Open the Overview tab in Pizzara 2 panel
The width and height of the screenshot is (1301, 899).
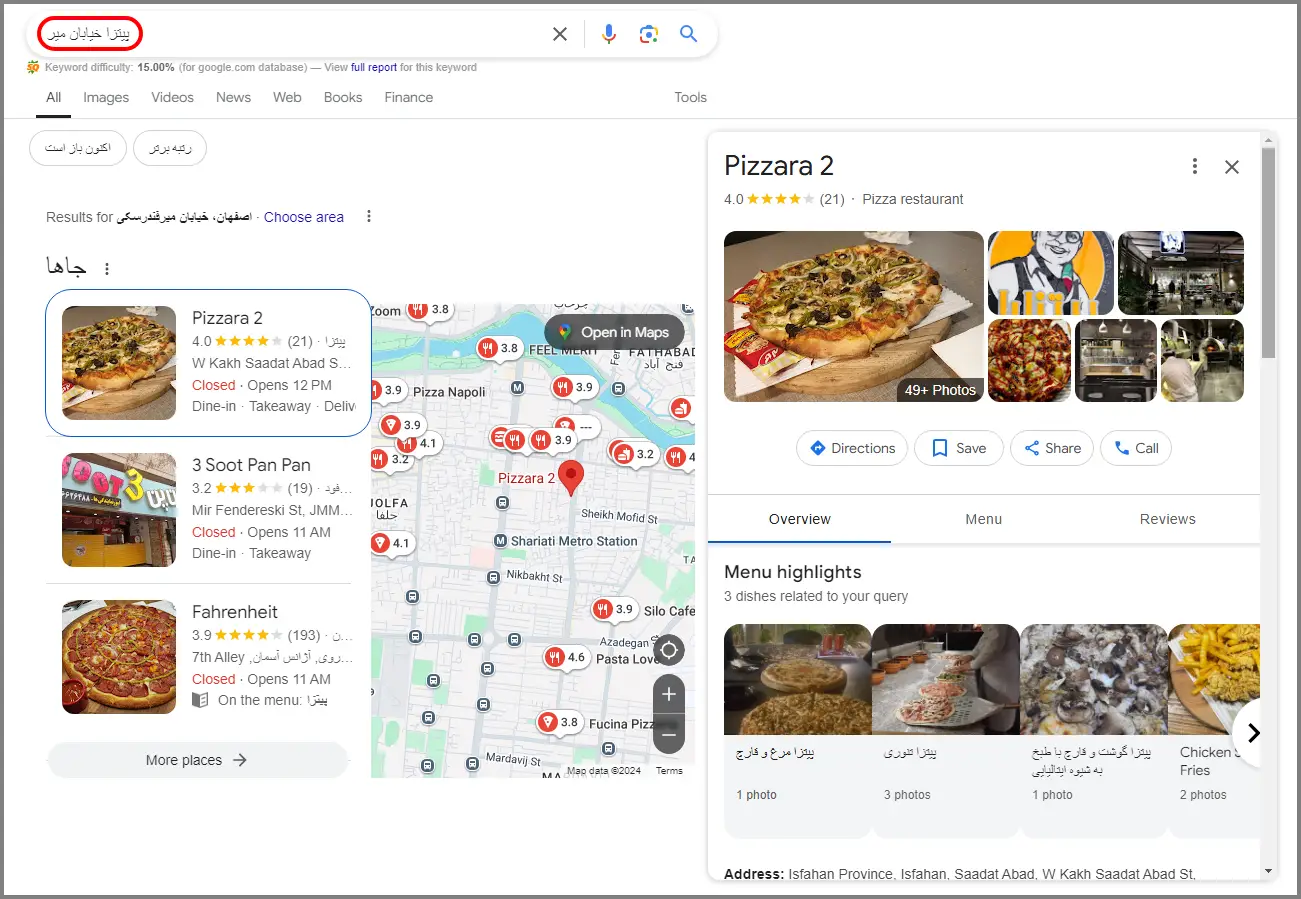tap(800, 519)
